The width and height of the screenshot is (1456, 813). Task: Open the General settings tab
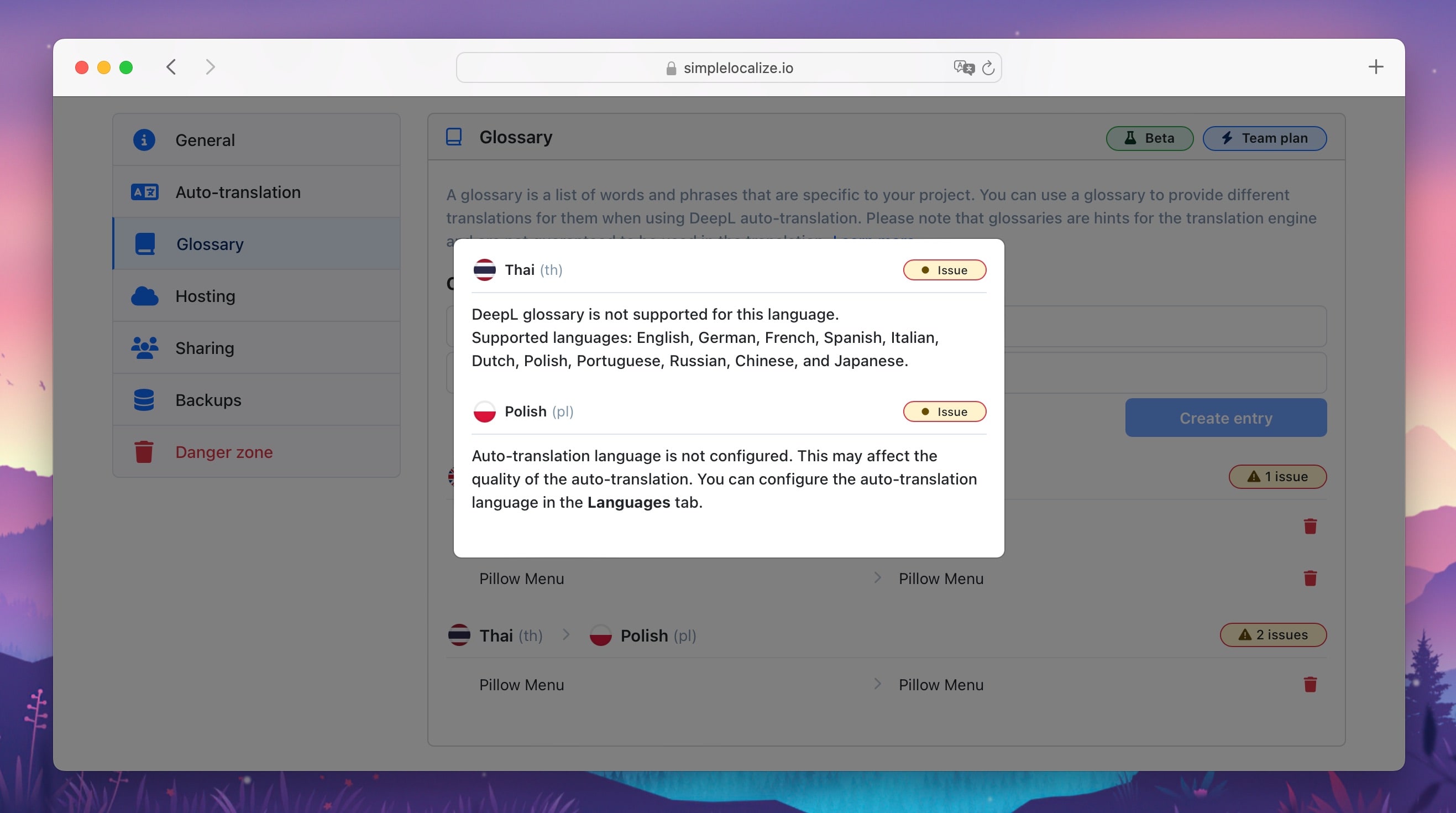point(256,139)
